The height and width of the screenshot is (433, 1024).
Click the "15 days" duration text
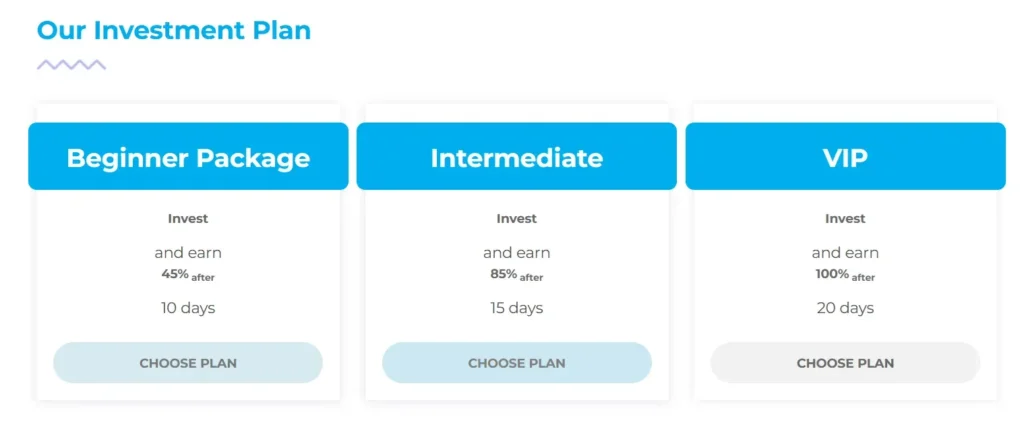(516, 308)
